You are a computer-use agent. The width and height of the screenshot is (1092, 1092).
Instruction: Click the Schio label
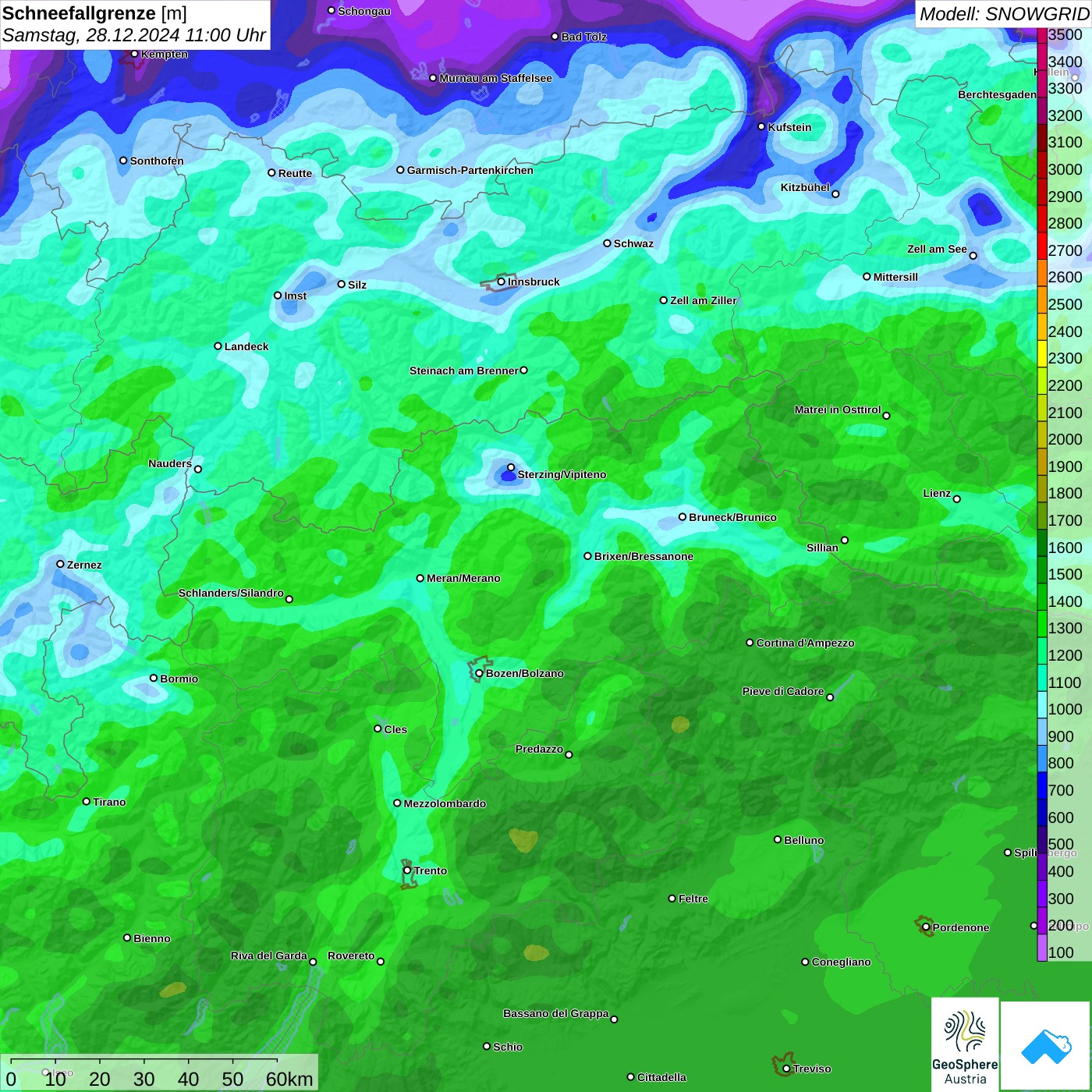508,1047
